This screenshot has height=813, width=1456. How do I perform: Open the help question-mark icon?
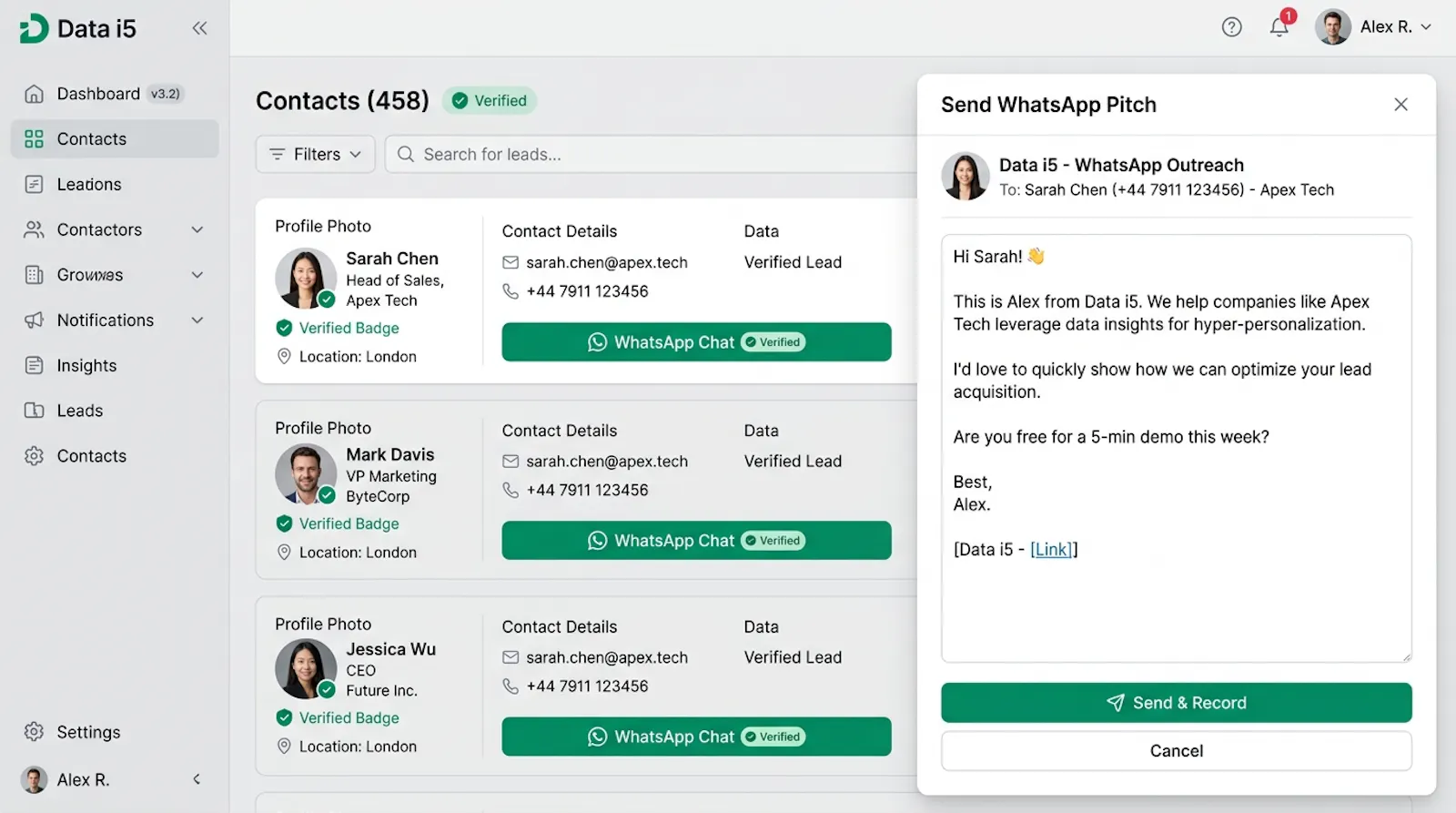coord(1231,27)
